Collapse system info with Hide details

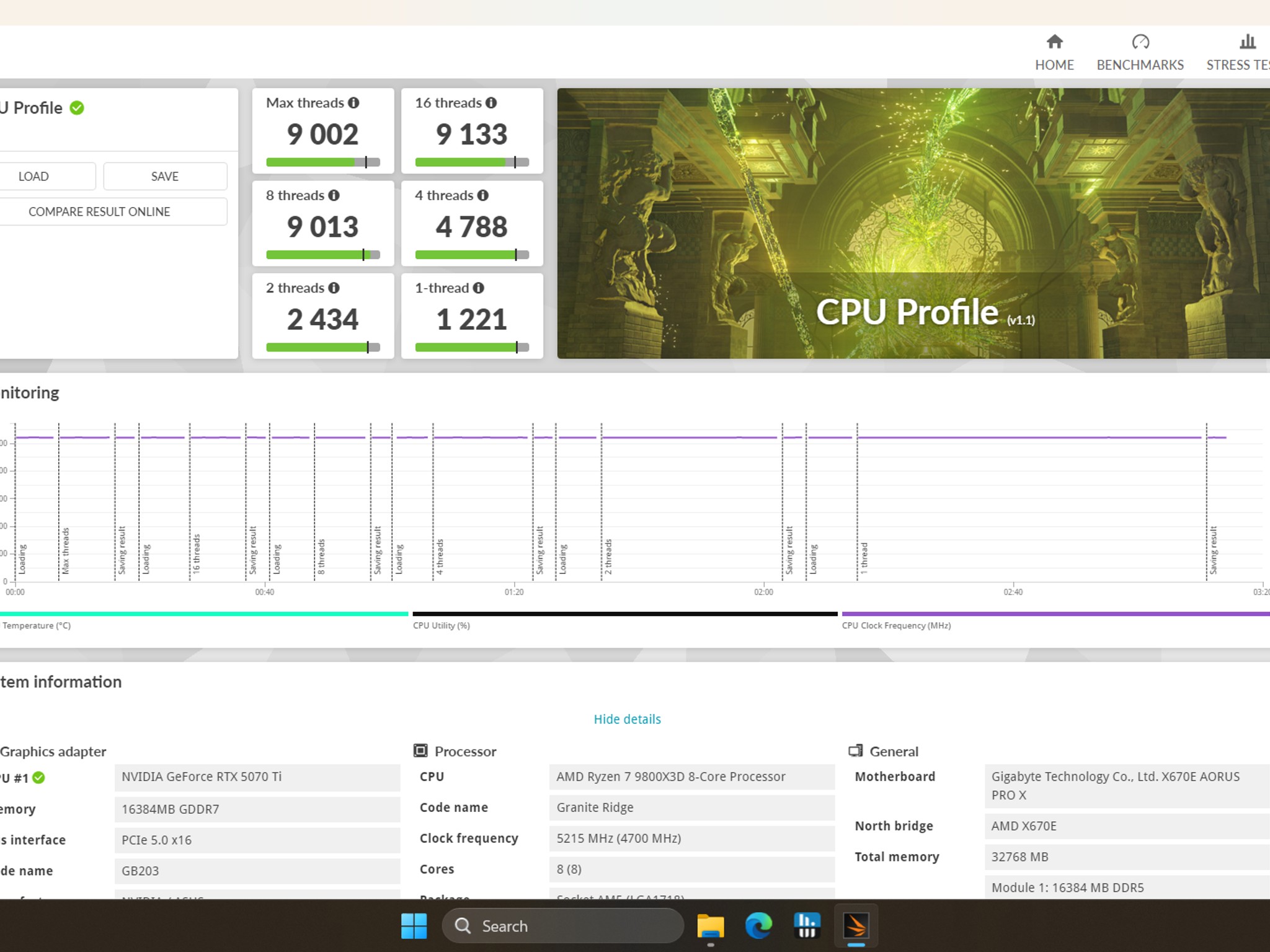tap(627, 719)
